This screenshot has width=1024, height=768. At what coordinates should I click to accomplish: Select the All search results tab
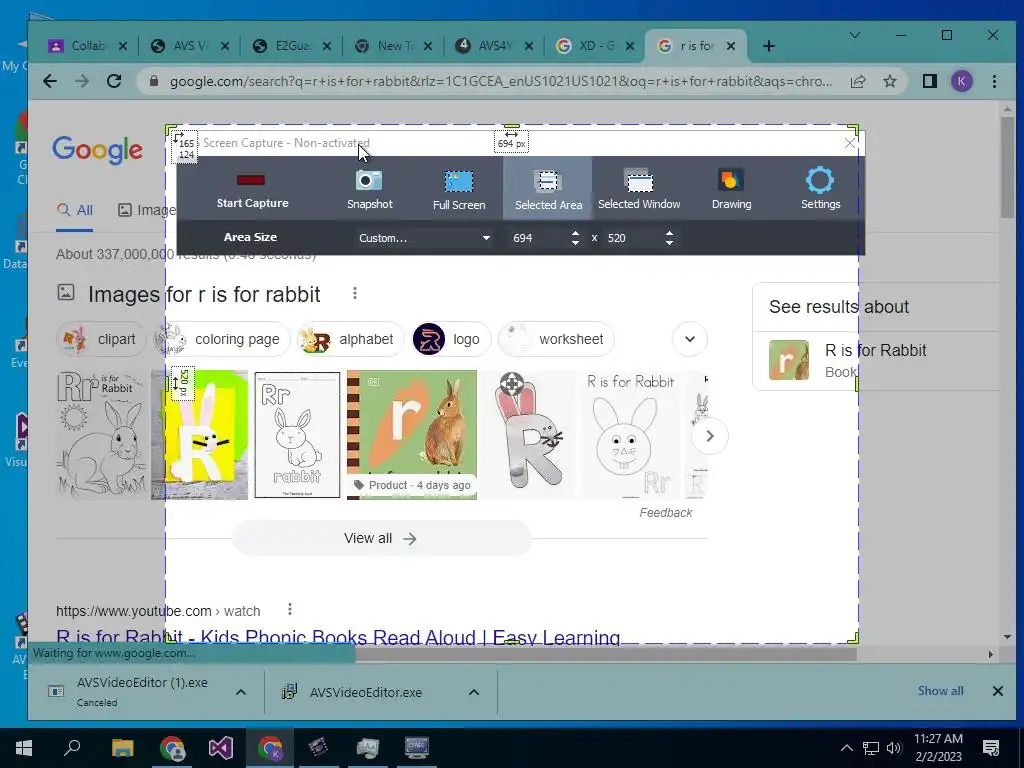tap(74, 210)
